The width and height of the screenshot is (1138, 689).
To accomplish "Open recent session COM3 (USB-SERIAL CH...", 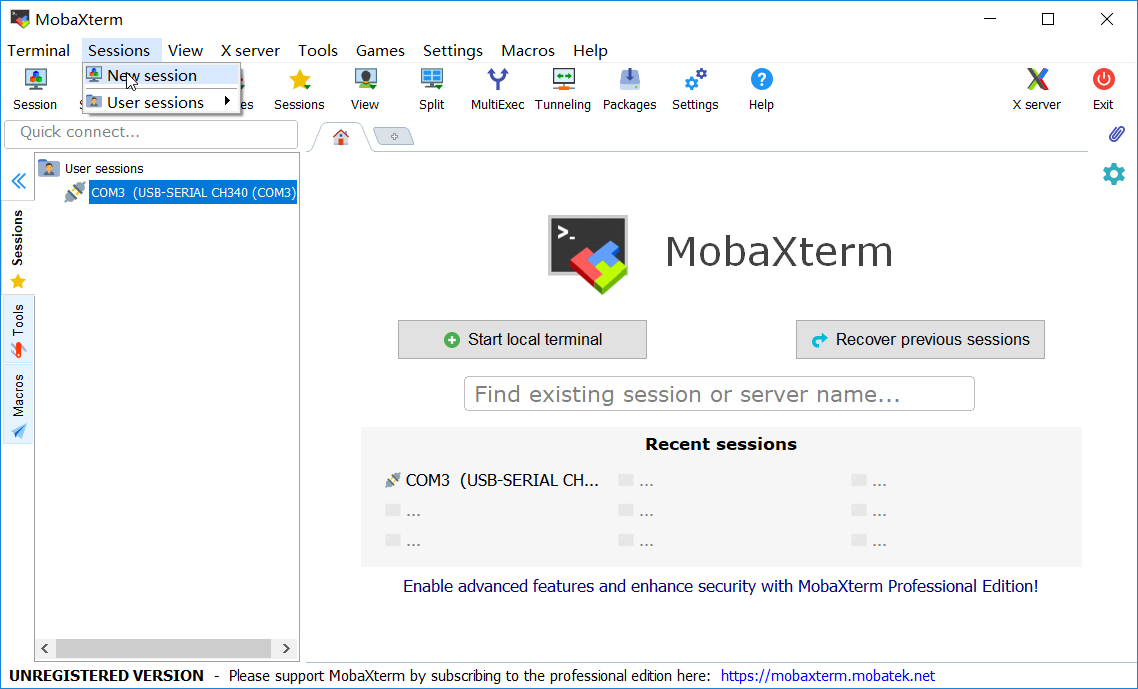I will (492, 481).
